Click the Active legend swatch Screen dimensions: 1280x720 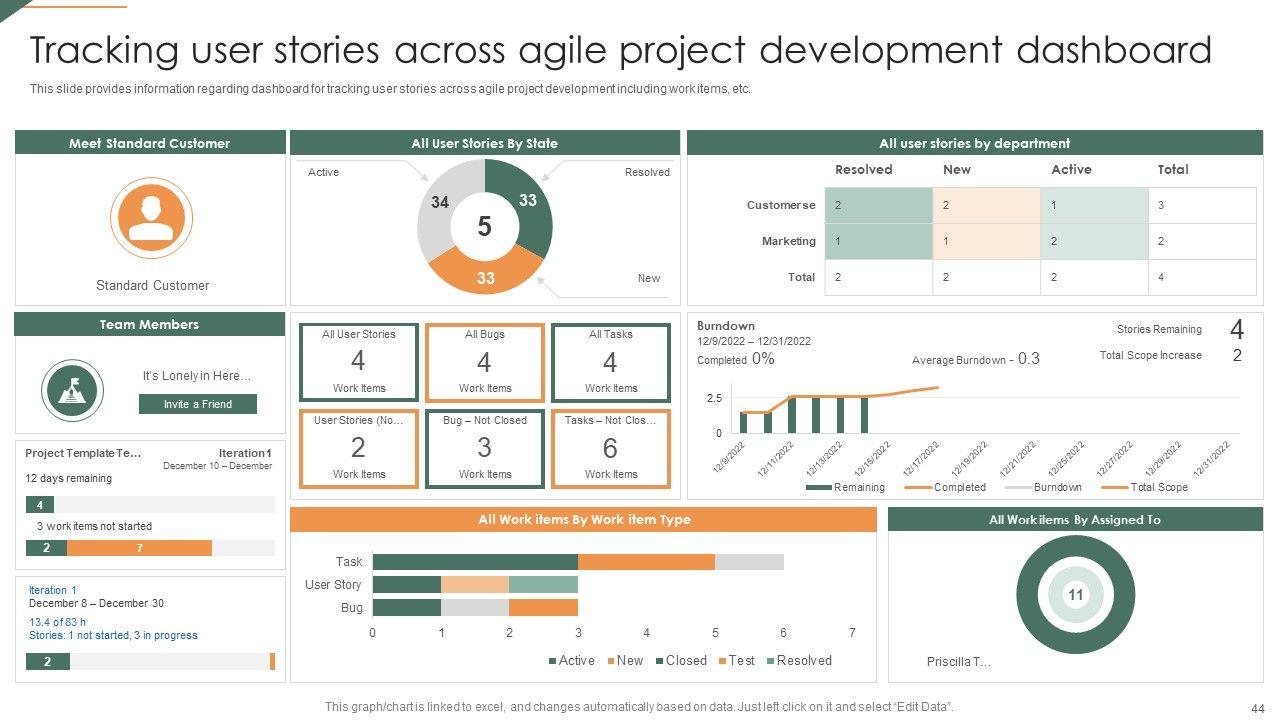coord(553,661)
